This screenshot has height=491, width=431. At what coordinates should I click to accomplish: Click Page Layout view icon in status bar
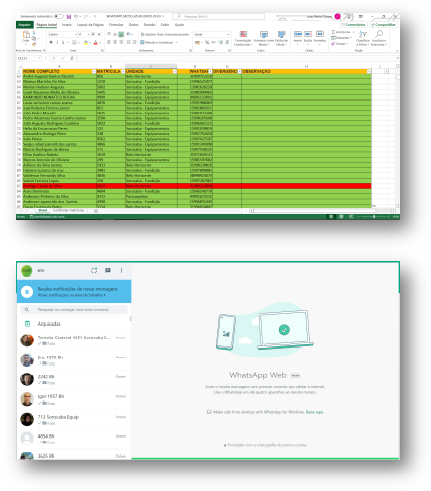341,217
